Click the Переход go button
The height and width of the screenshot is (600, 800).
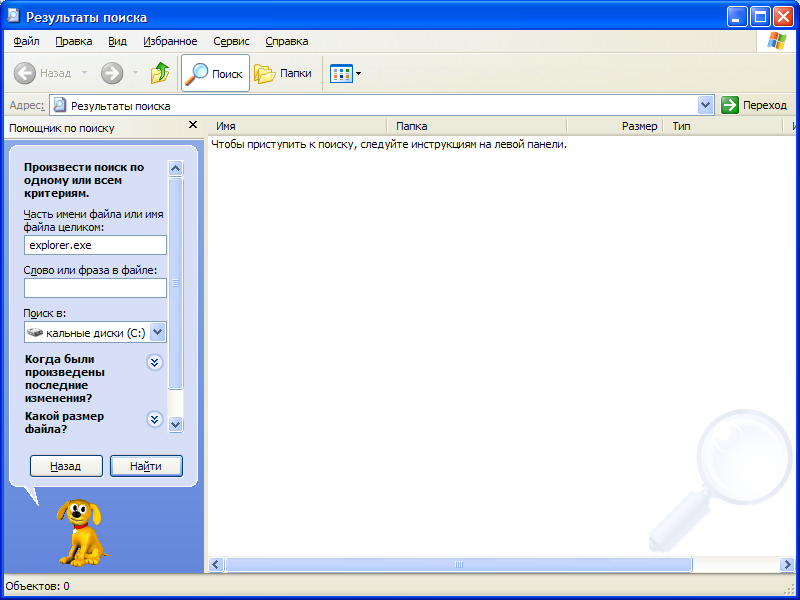point(755,106)
